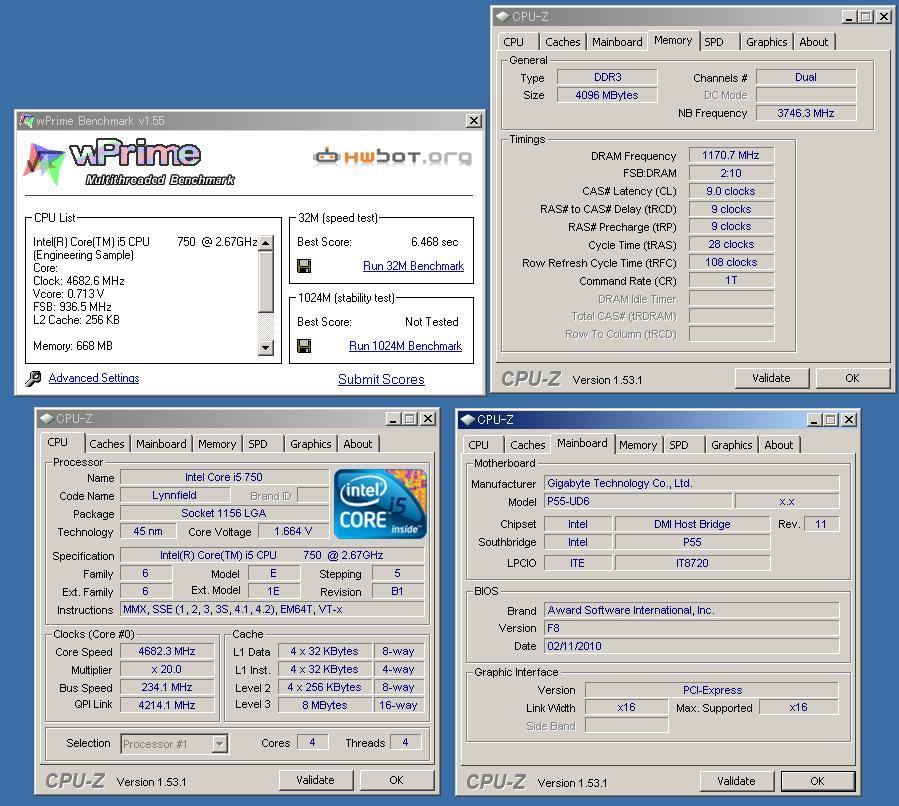Click the Bus Speed value 234.1 MHz
899x806 pixels.
pyautogui.click(x=167, y=687)
